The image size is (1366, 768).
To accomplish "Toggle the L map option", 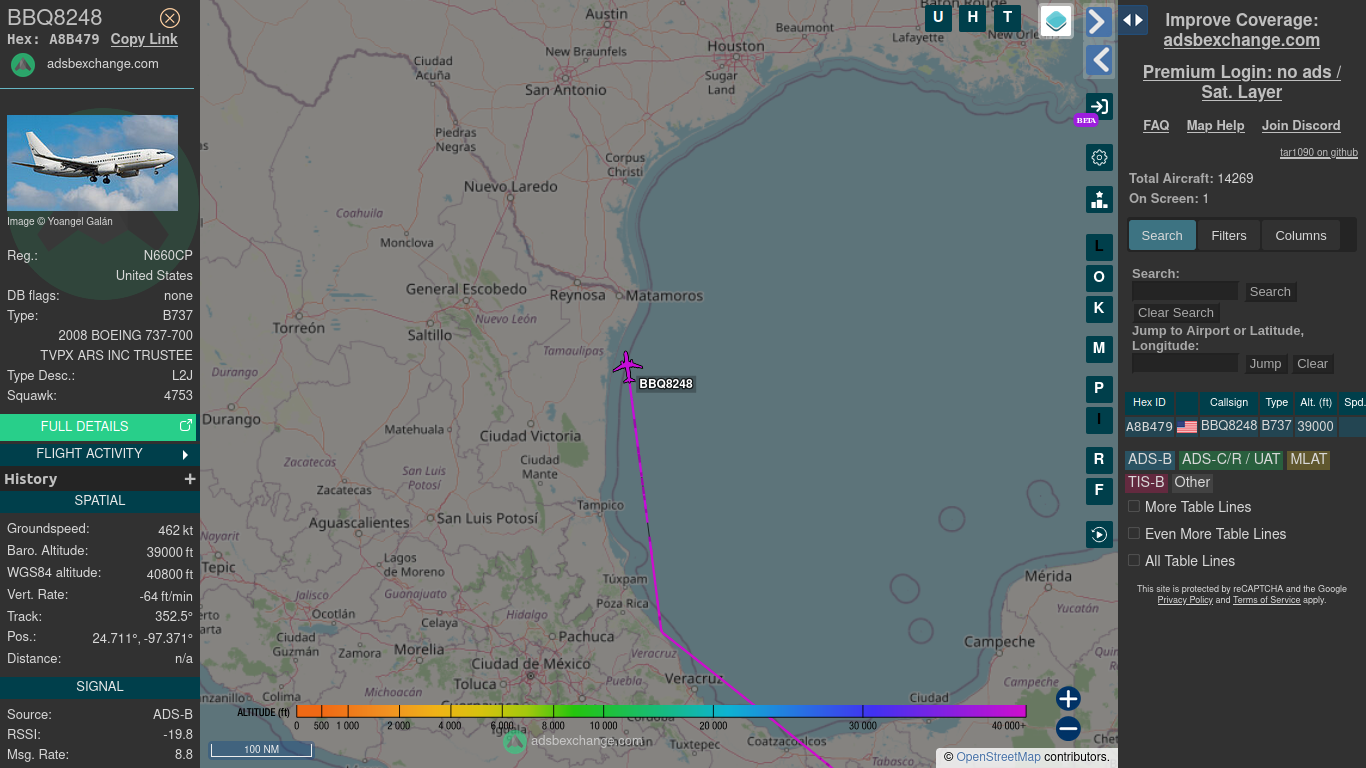I will [x=1099, y=247].
